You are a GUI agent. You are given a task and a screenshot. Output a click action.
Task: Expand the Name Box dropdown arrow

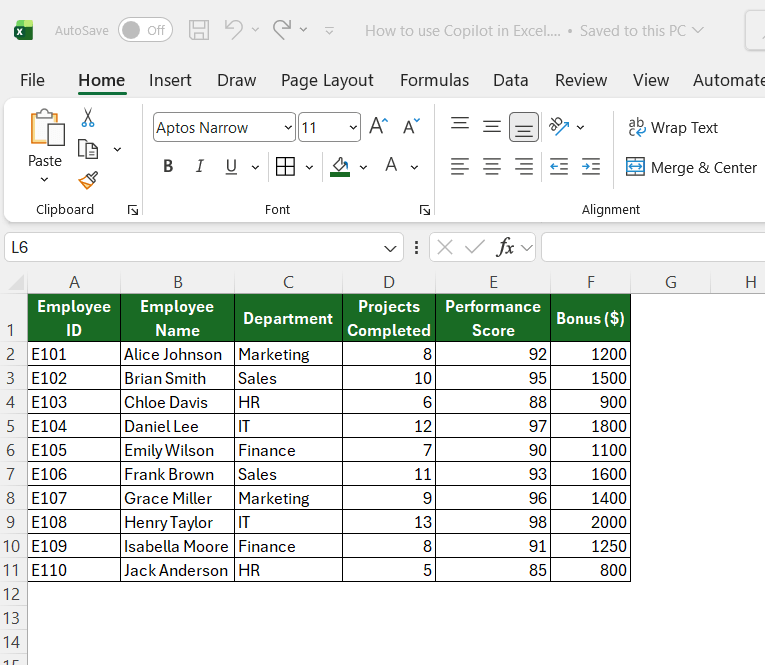tap(390, 248)
